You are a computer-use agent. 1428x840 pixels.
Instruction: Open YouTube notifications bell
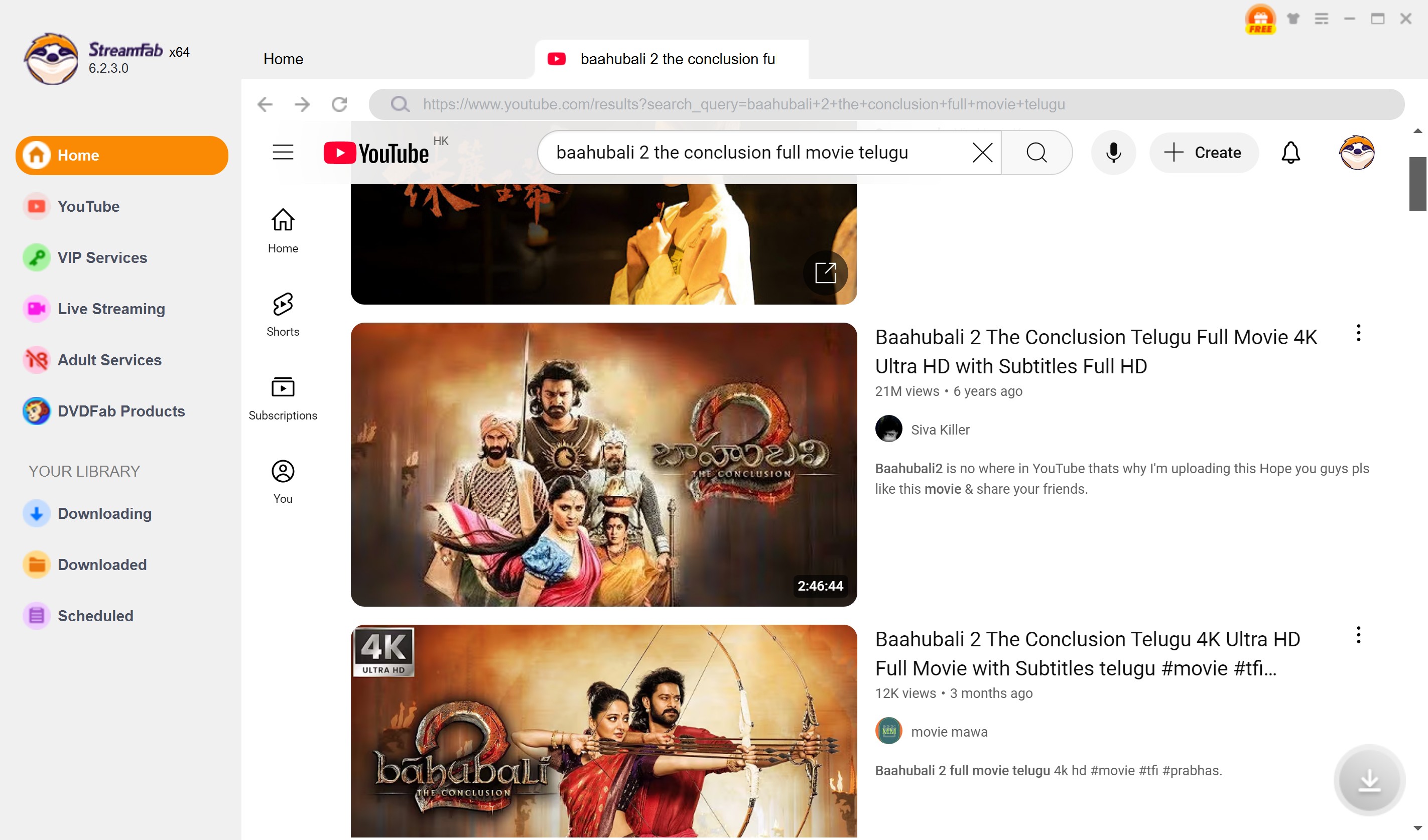click(x=1290, y=153)
